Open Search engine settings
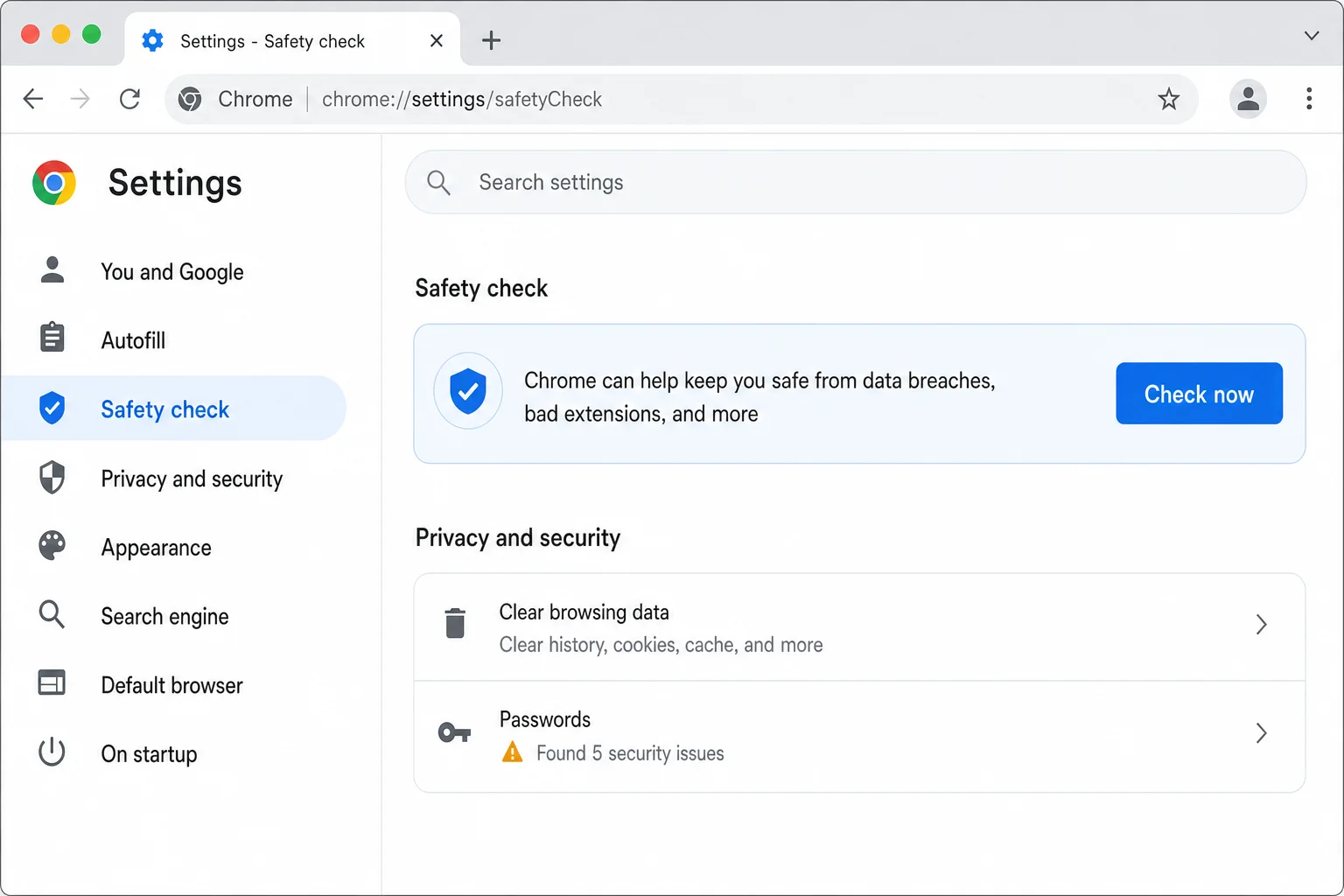 point(175,616)
